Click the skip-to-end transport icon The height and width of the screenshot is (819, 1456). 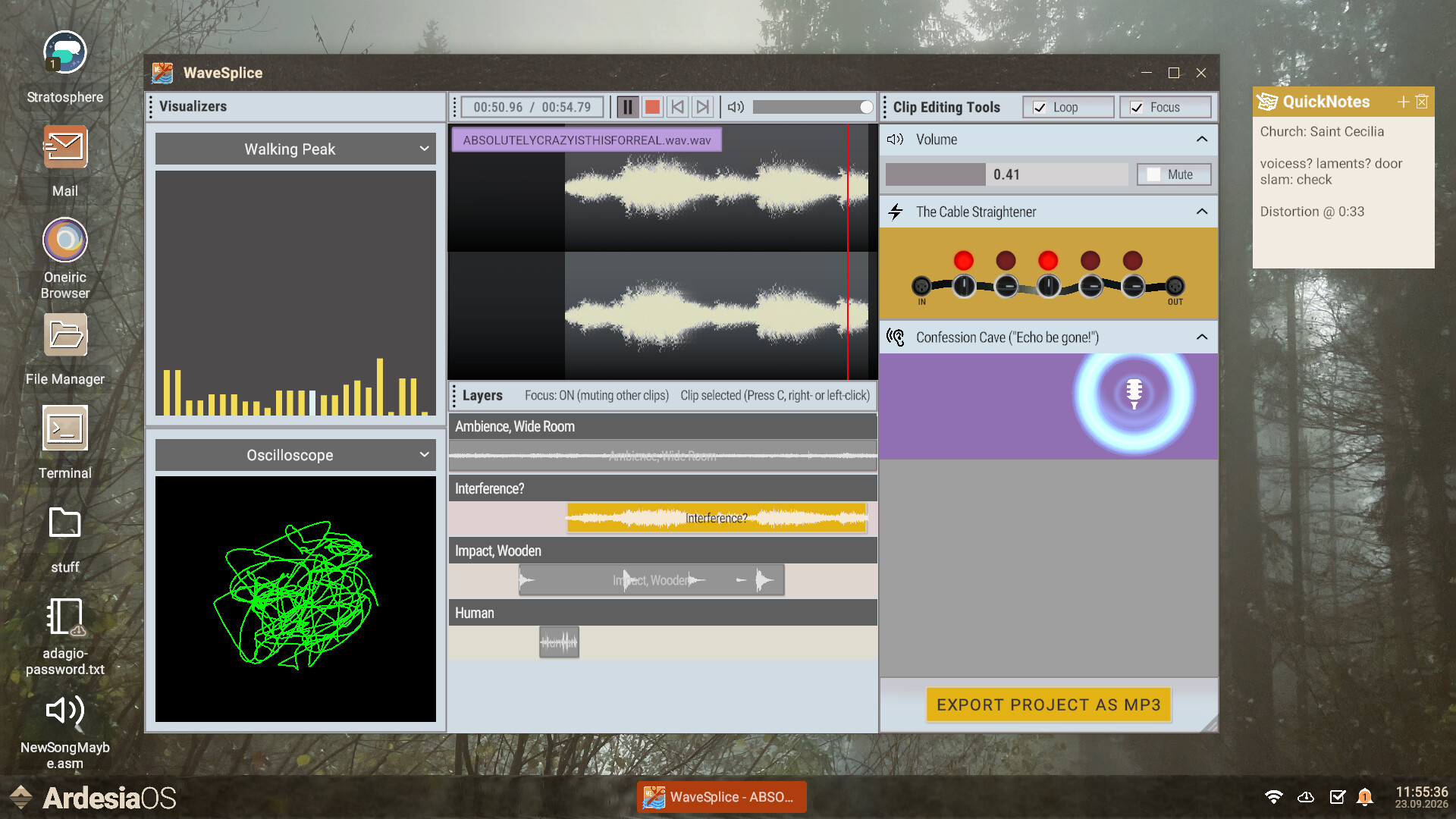pyautogui.click(x=703, y=107)
